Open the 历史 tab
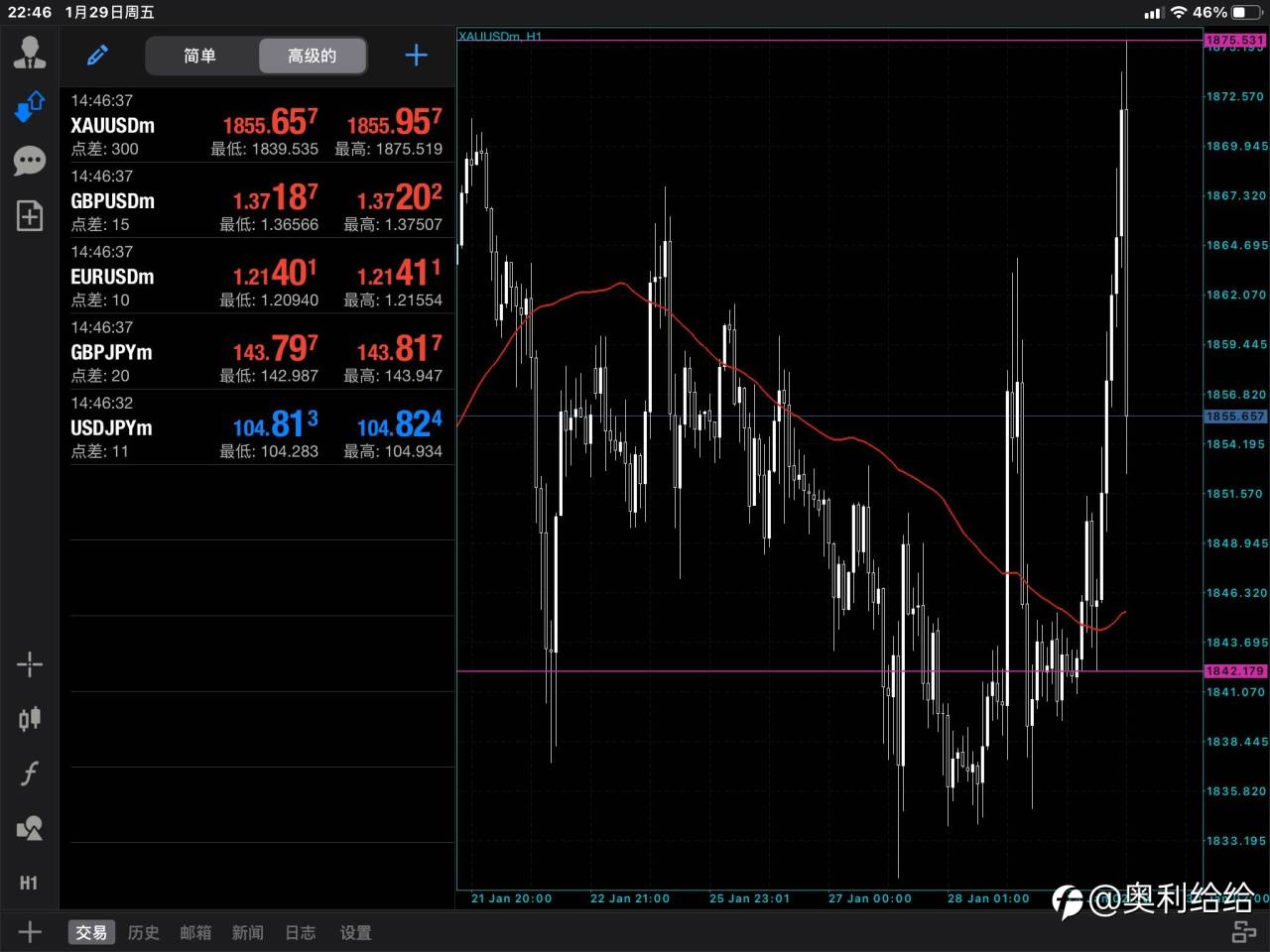The image size is (1270, 952). point(144,932)
